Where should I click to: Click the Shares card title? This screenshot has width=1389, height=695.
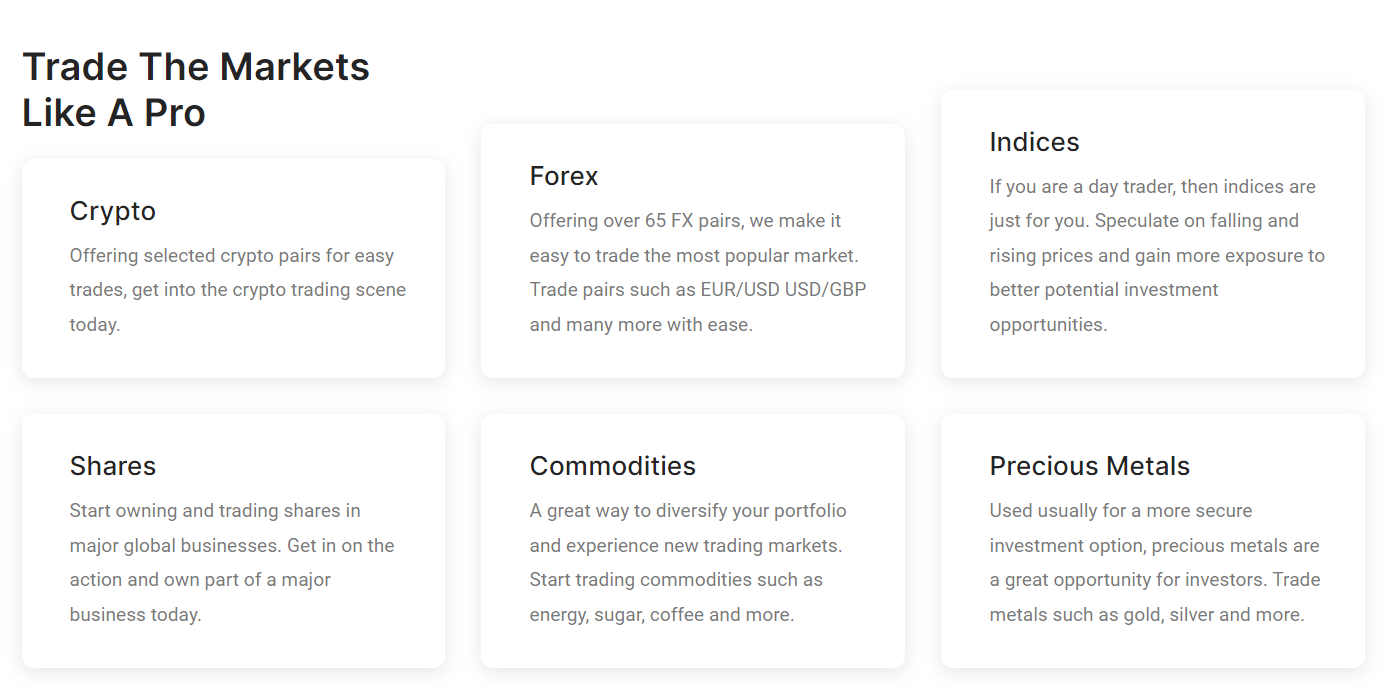[113, 466]
